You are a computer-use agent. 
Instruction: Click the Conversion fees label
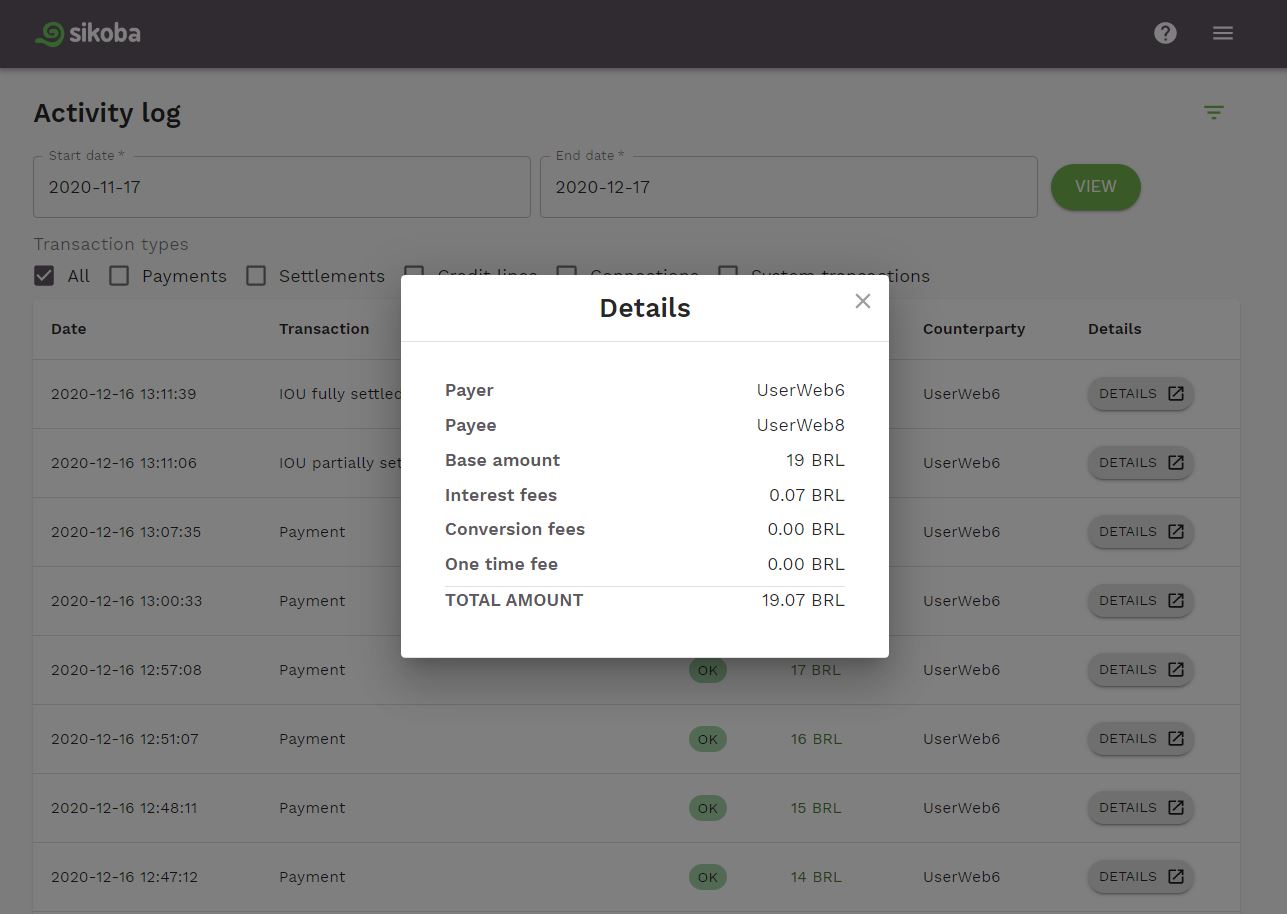[515, 529]
